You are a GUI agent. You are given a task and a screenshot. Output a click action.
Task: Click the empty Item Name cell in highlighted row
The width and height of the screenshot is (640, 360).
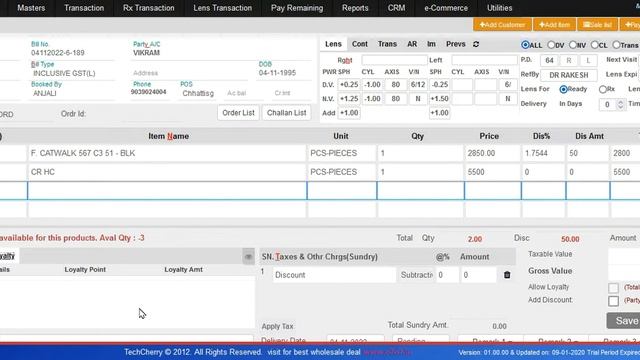pyautogui.click(x=167, y=191)
